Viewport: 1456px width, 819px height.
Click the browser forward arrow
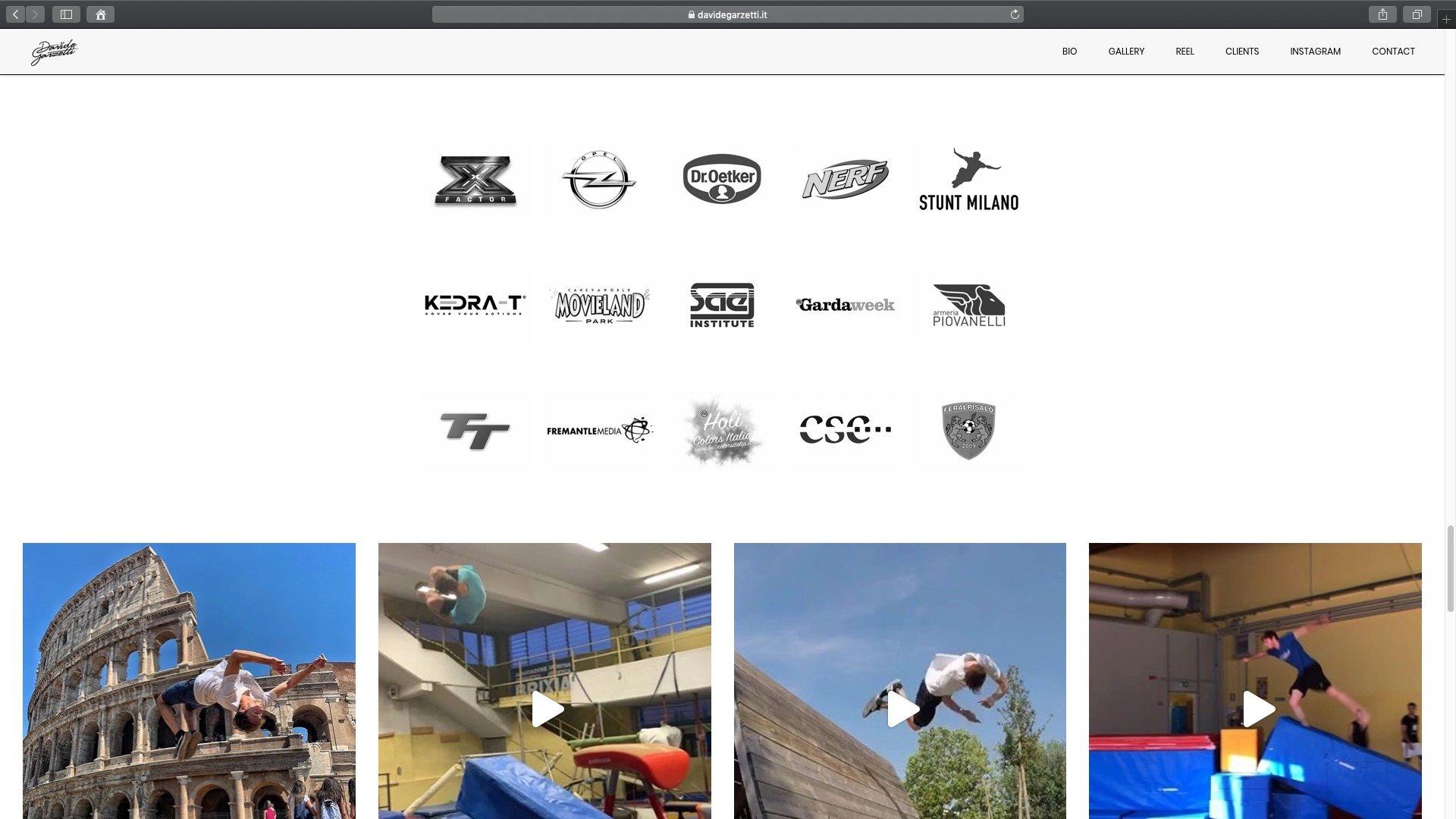coord(35,14)
